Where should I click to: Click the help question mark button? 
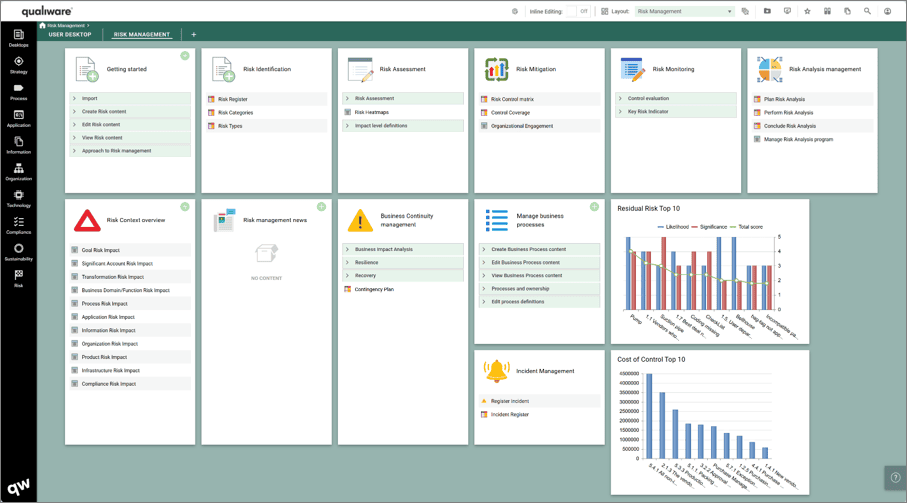pyautogui.click(x=895, y=478)
